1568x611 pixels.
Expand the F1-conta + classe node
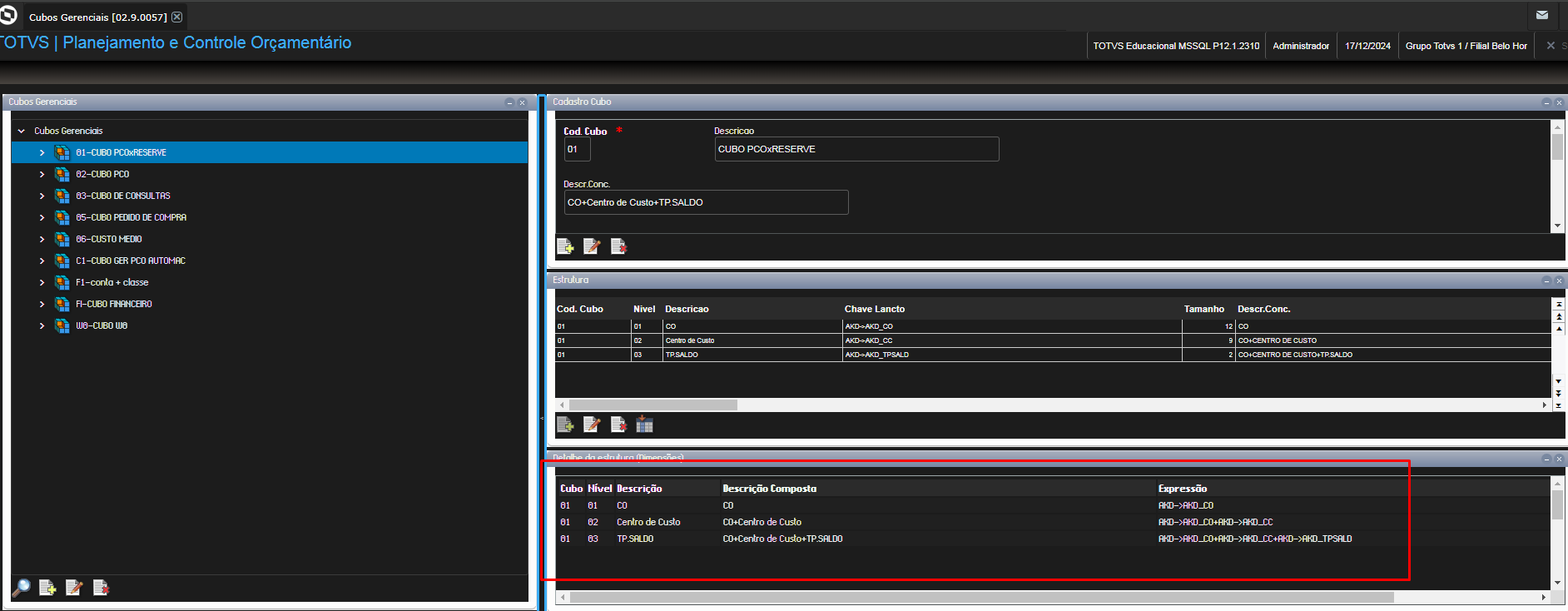pos(42,282)
